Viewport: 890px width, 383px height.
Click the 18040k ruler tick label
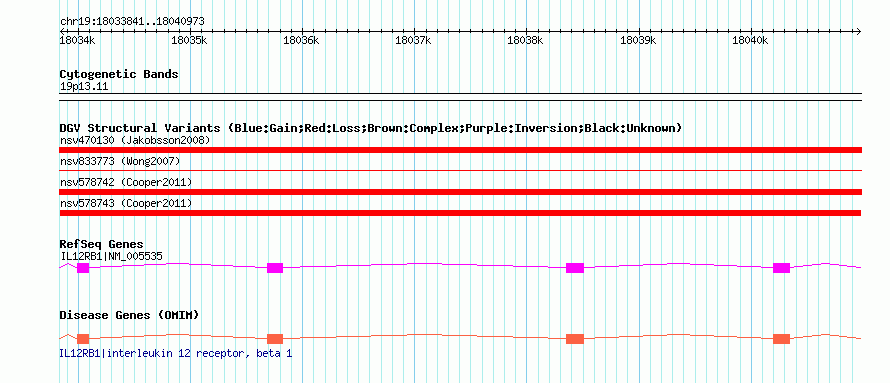pyautogui.click(x=750, y=40)
